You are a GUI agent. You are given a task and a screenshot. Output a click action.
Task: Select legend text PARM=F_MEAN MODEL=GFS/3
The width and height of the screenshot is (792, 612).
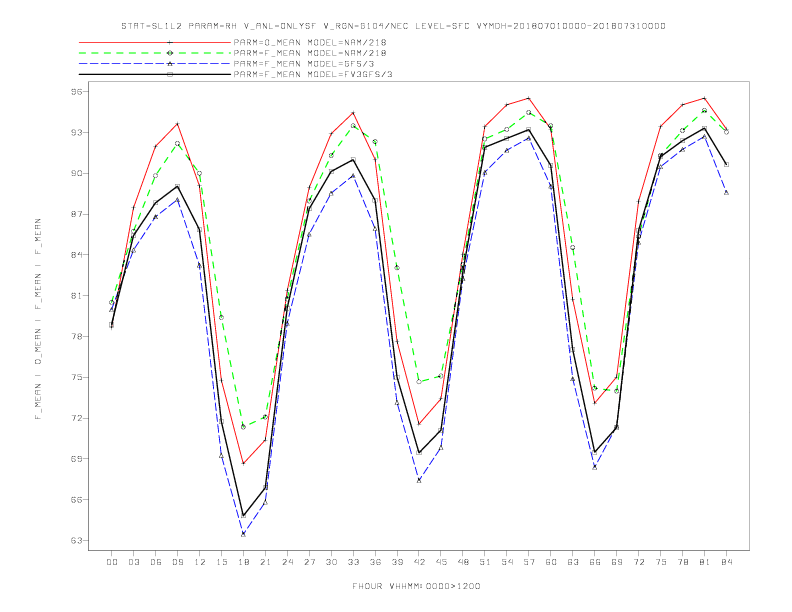[304, 64]
